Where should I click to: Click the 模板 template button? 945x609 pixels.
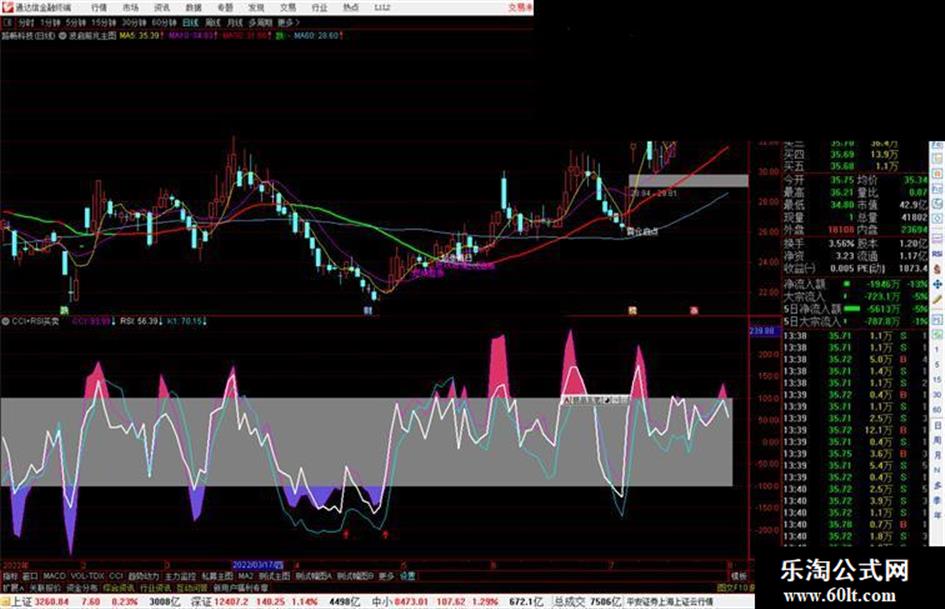pyautogui.click(x=738, y=576)
